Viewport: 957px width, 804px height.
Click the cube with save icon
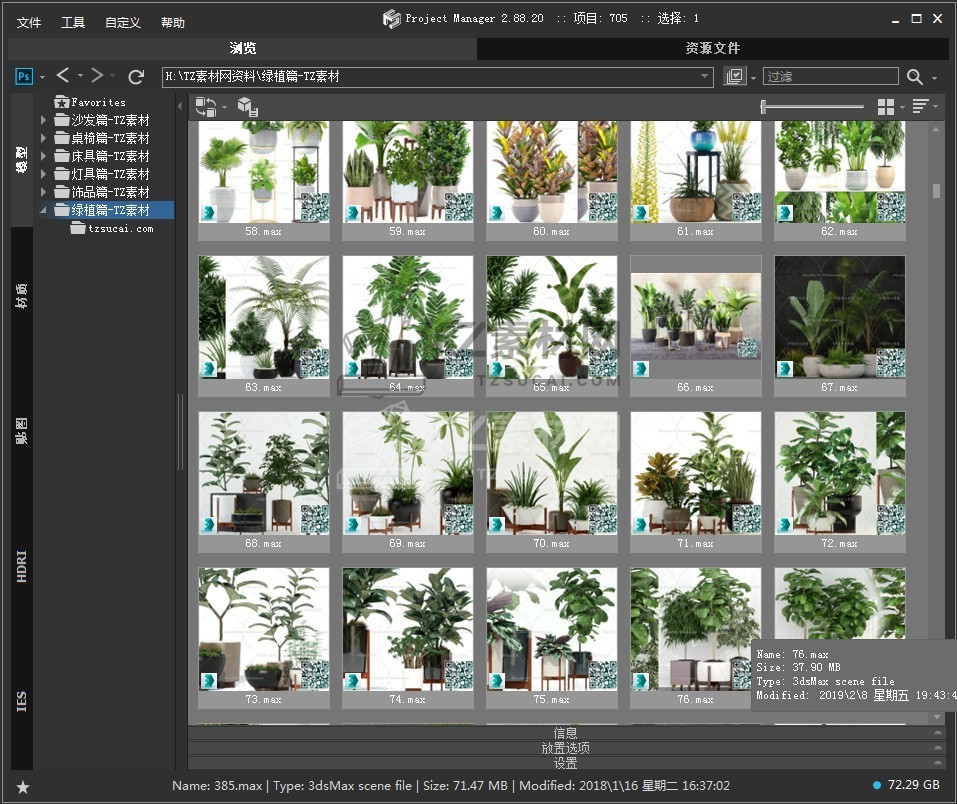click(248, 107)
